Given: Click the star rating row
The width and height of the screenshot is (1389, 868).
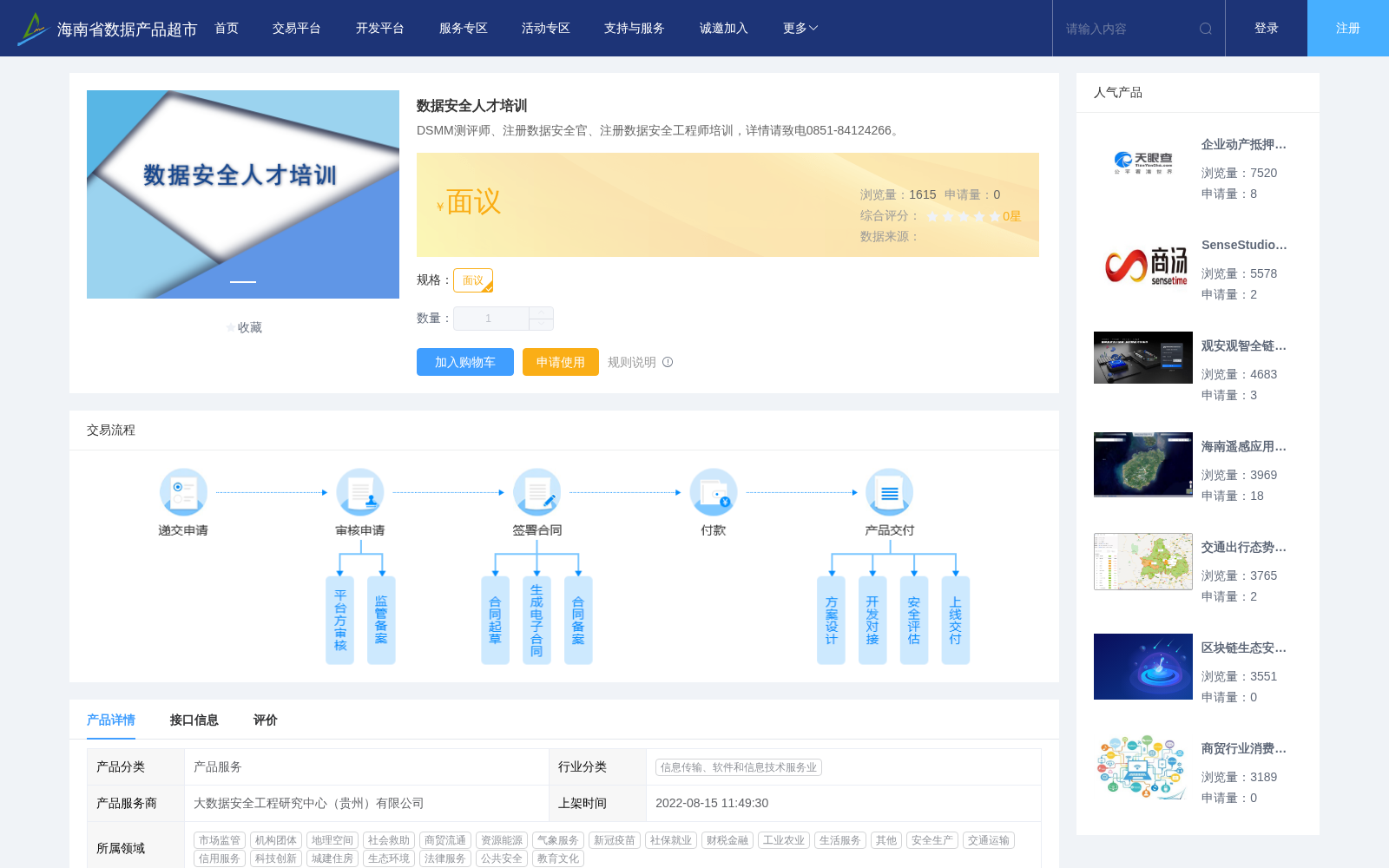Looking at the screenshot, I should click(x=964, y=216).
